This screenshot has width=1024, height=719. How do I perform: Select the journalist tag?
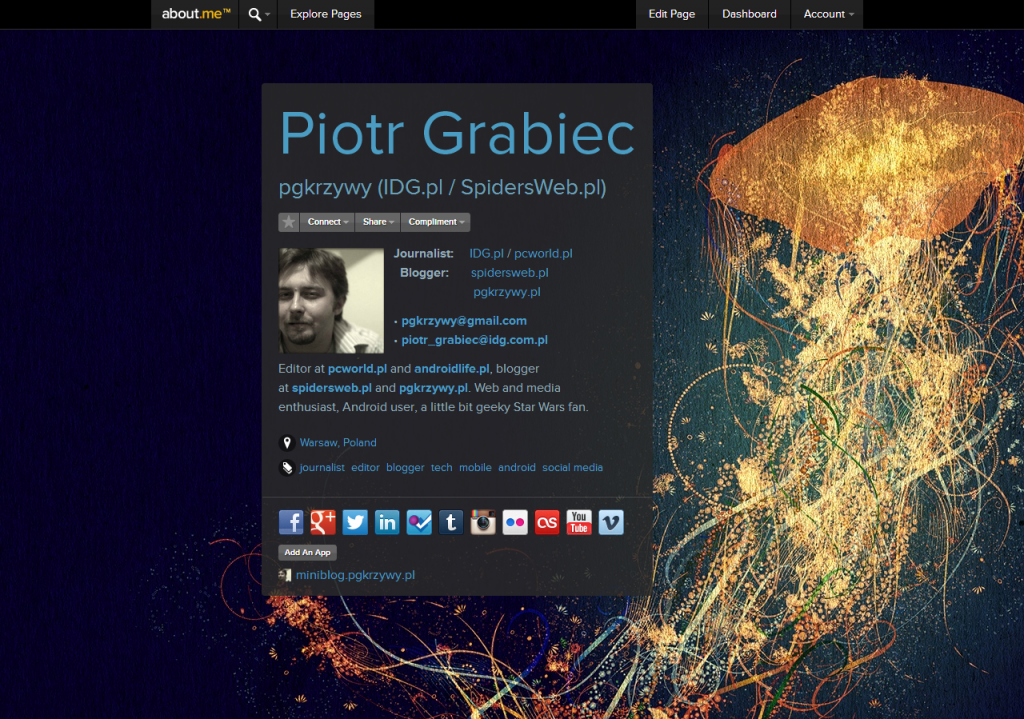(x=322, y=468)
